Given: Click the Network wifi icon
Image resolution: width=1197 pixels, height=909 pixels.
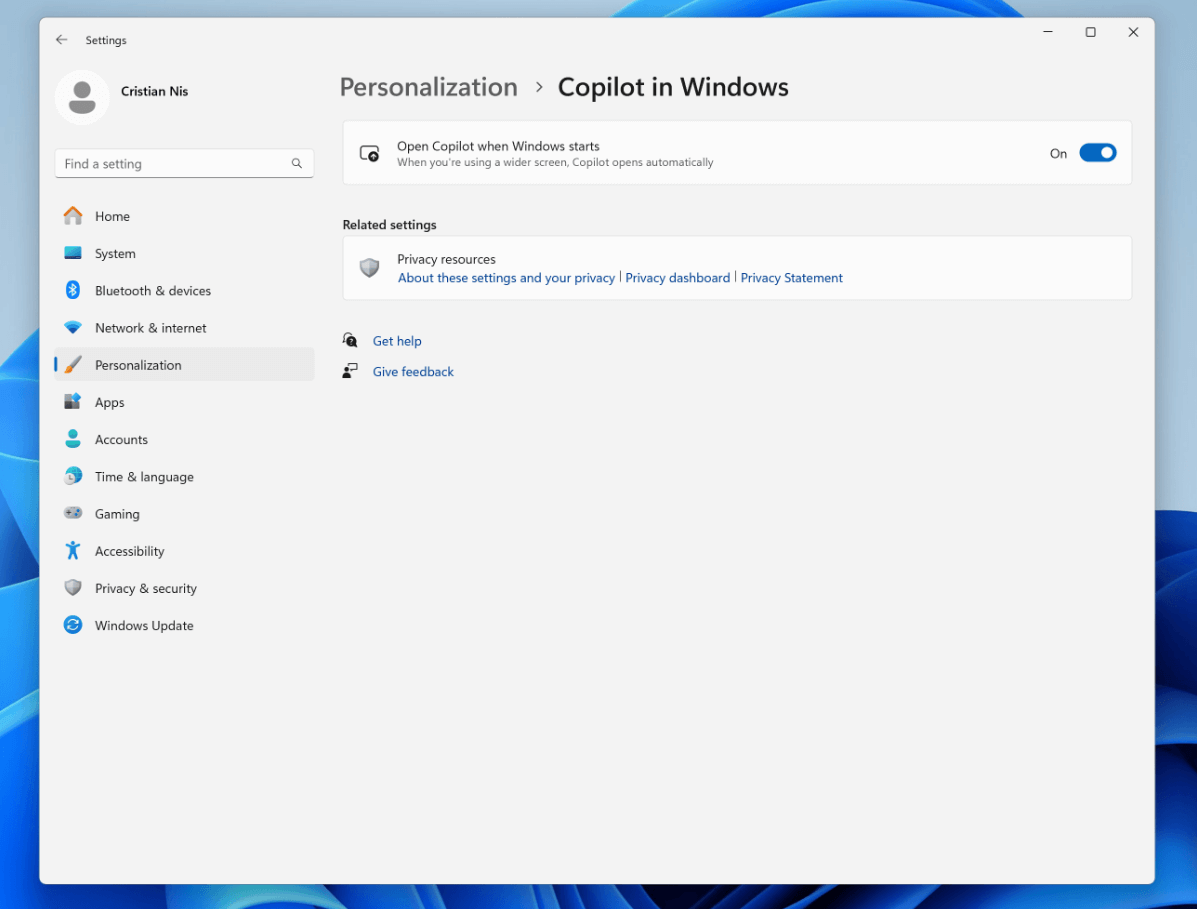Looking at the screenshot, I should pyautogui.click(x=73, y=327).
